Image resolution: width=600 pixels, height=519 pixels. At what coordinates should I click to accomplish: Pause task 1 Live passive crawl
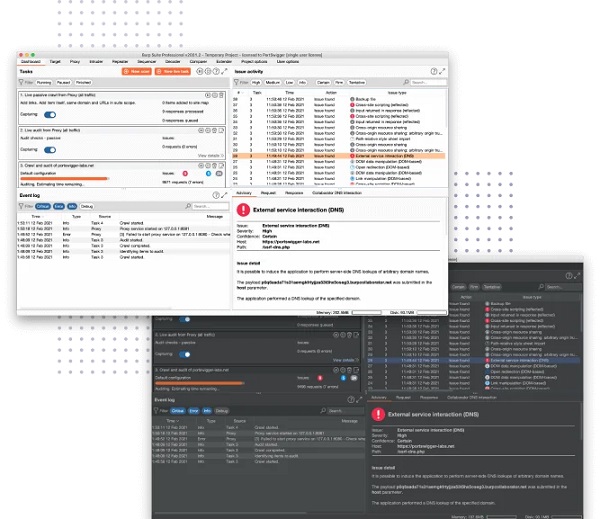pos(208,95)
